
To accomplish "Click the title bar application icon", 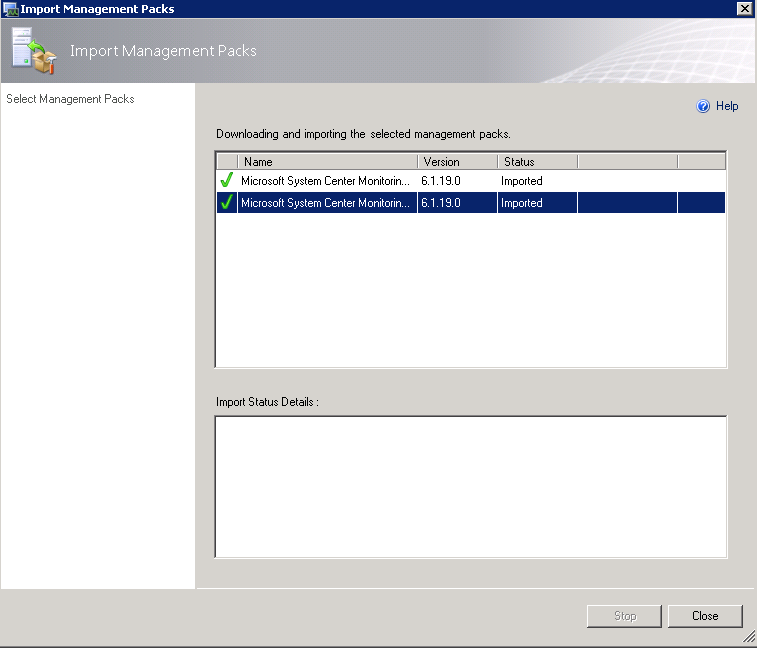I will point(10,9).
